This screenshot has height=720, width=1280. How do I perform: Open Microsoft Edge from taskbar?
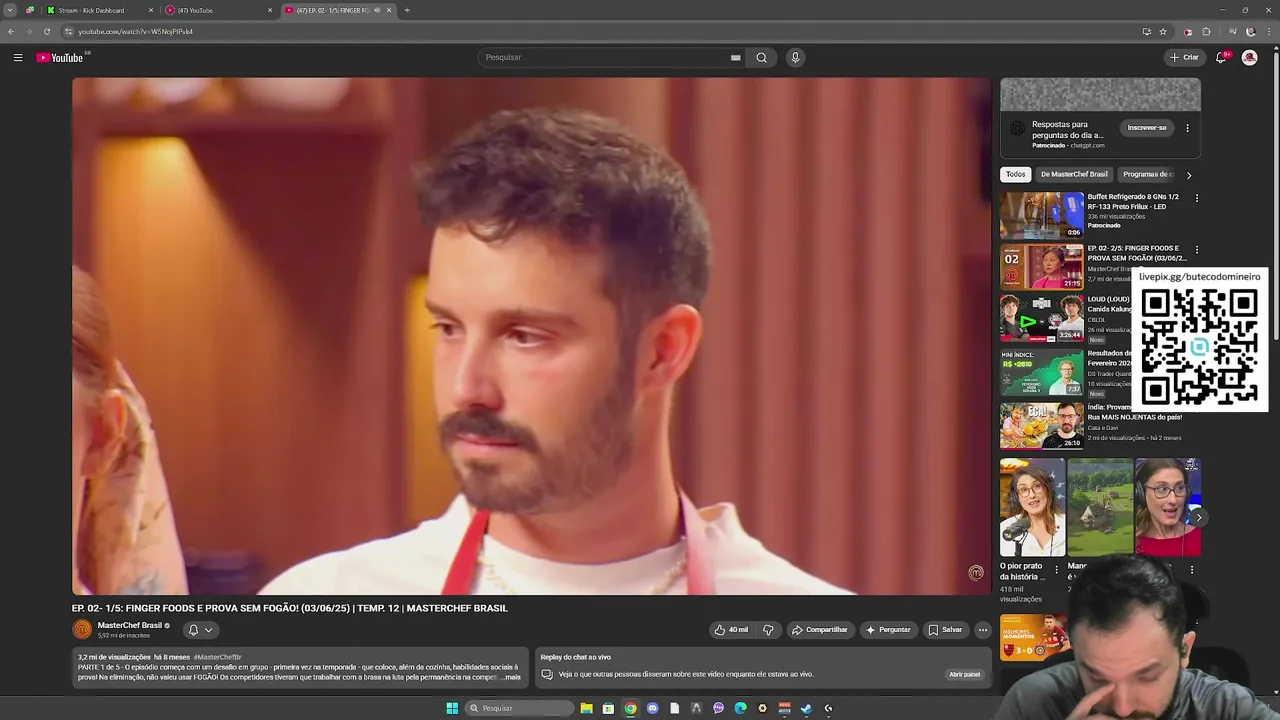(x=740, y=708)
